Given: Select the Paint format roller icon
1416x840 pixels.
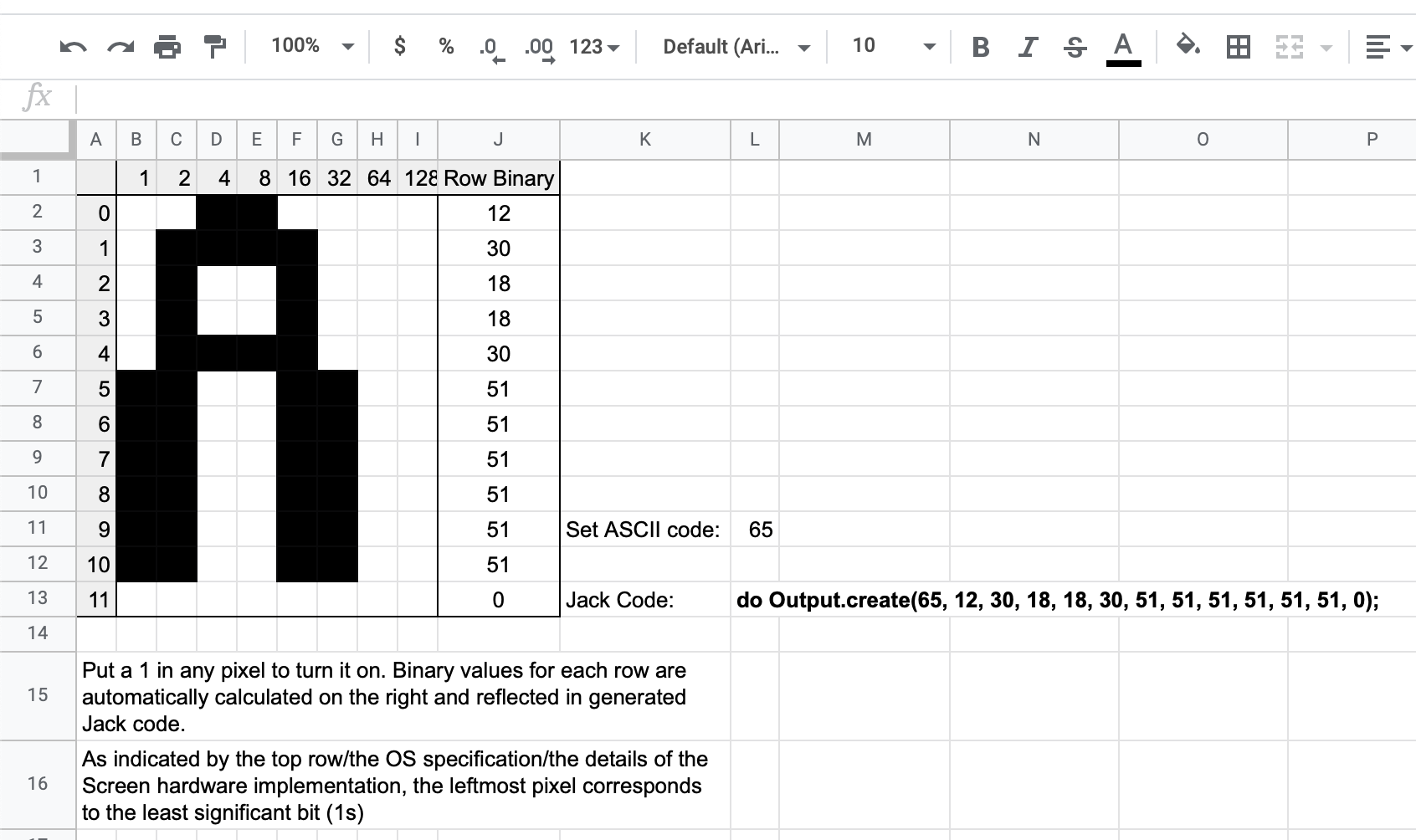Looking at the screenshot, I should click(215, 47).
